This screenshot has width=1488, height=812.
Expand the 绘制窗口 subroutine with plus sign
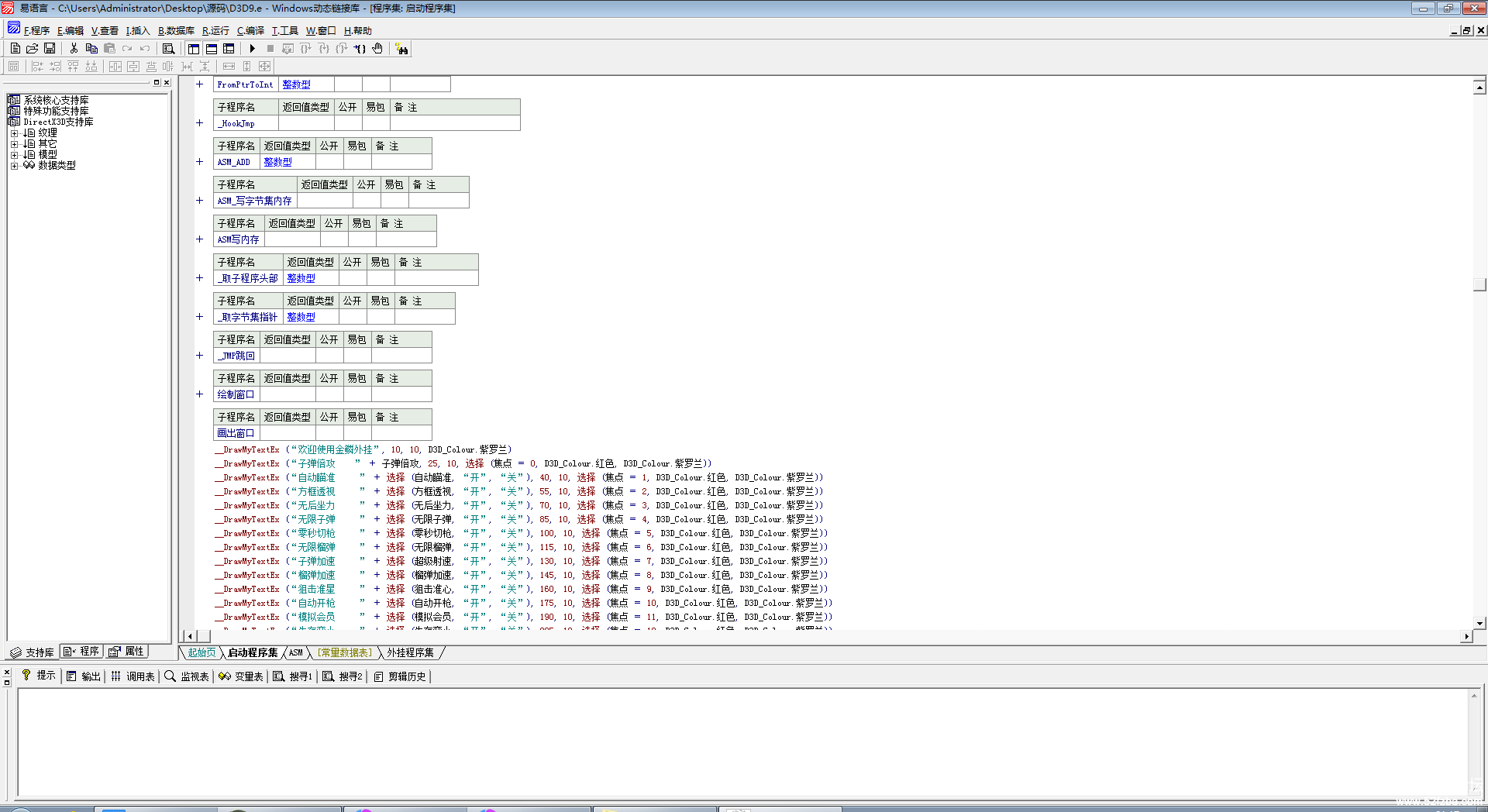[x=199, y=394]
